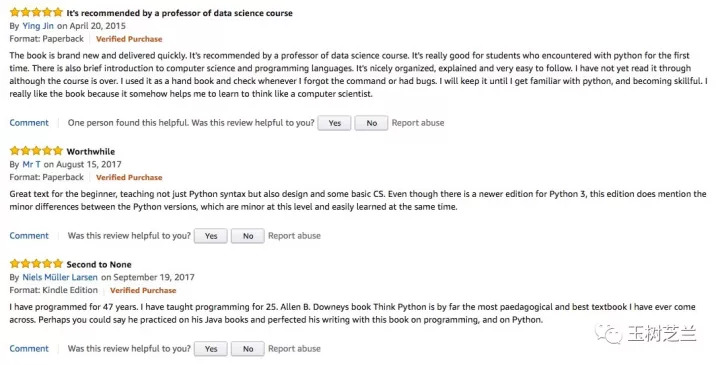This screenshot has width=720, height=365.
Task: Click the review title 'Second to None'
Action: coord(99,264)
